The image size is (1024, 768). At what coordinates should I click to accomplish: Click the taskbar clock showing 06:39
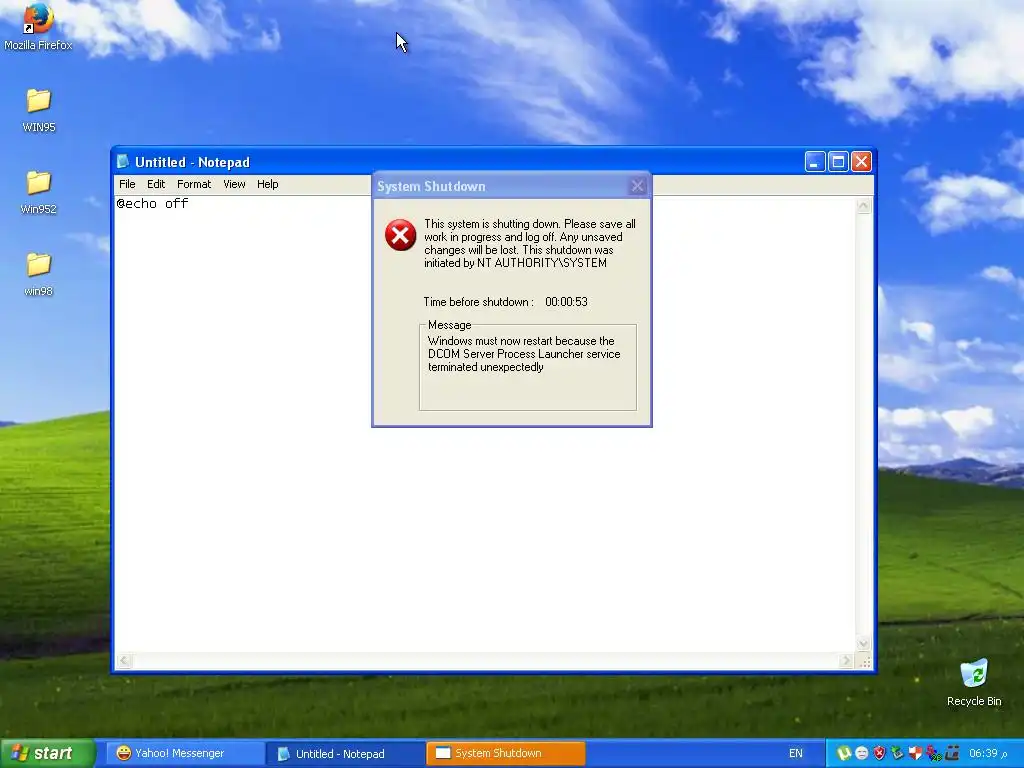pyautogui.click(x=987, y=753)
